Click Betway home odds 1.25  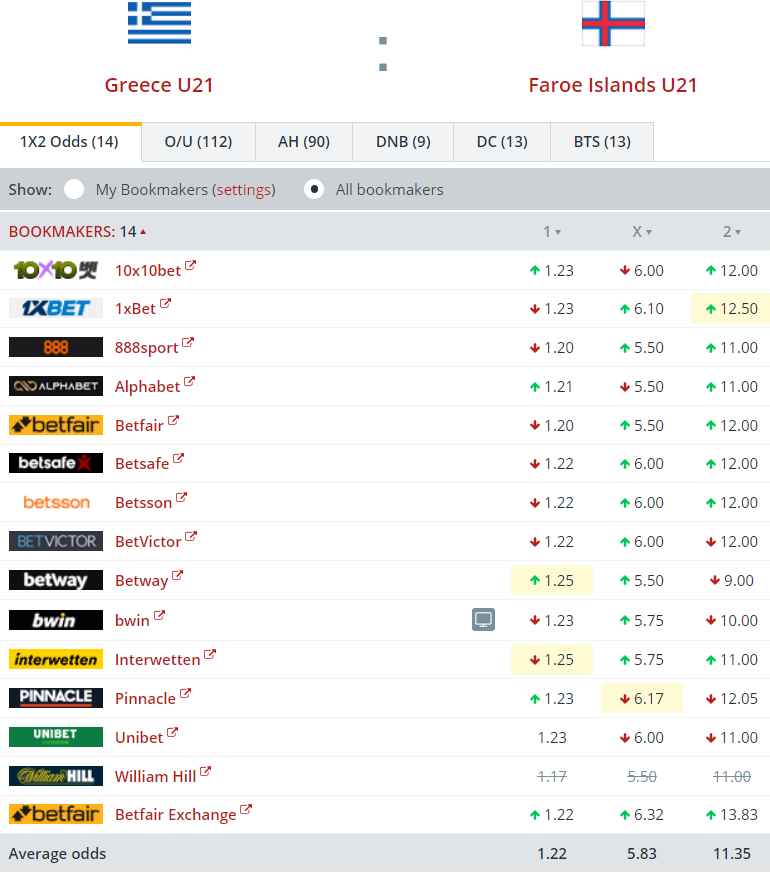(x=552, y=580)
